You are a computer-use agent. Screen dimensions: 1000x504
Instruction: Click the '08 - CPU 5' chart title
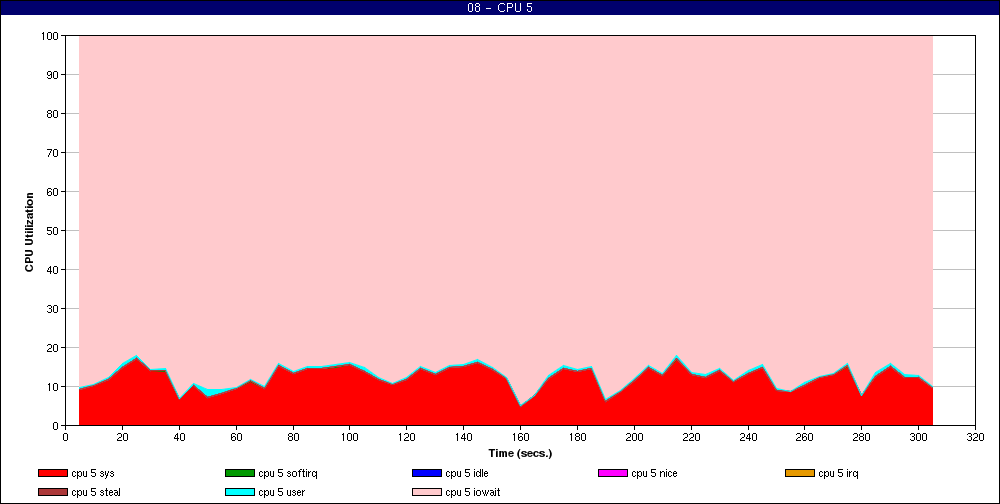tap(500, 8)
